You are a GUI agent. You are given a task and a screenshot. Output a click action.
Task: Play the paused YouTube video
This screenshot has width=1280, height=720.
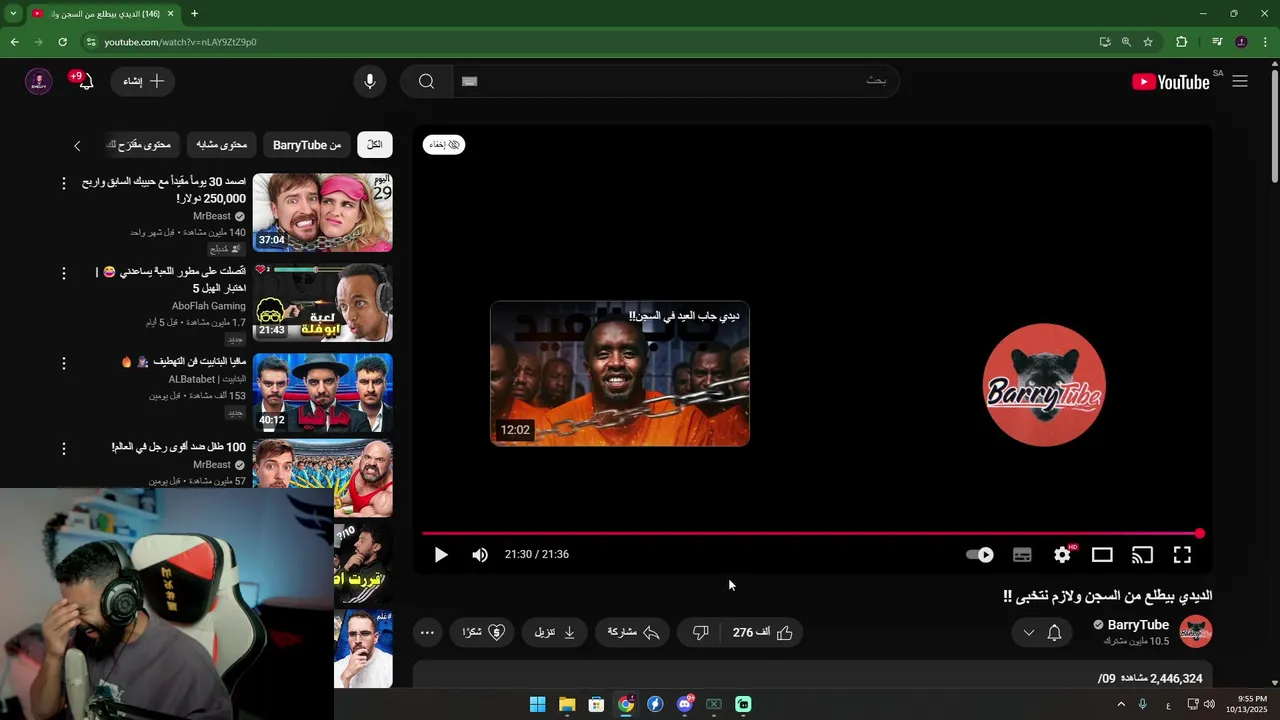[x=441, y=555]
